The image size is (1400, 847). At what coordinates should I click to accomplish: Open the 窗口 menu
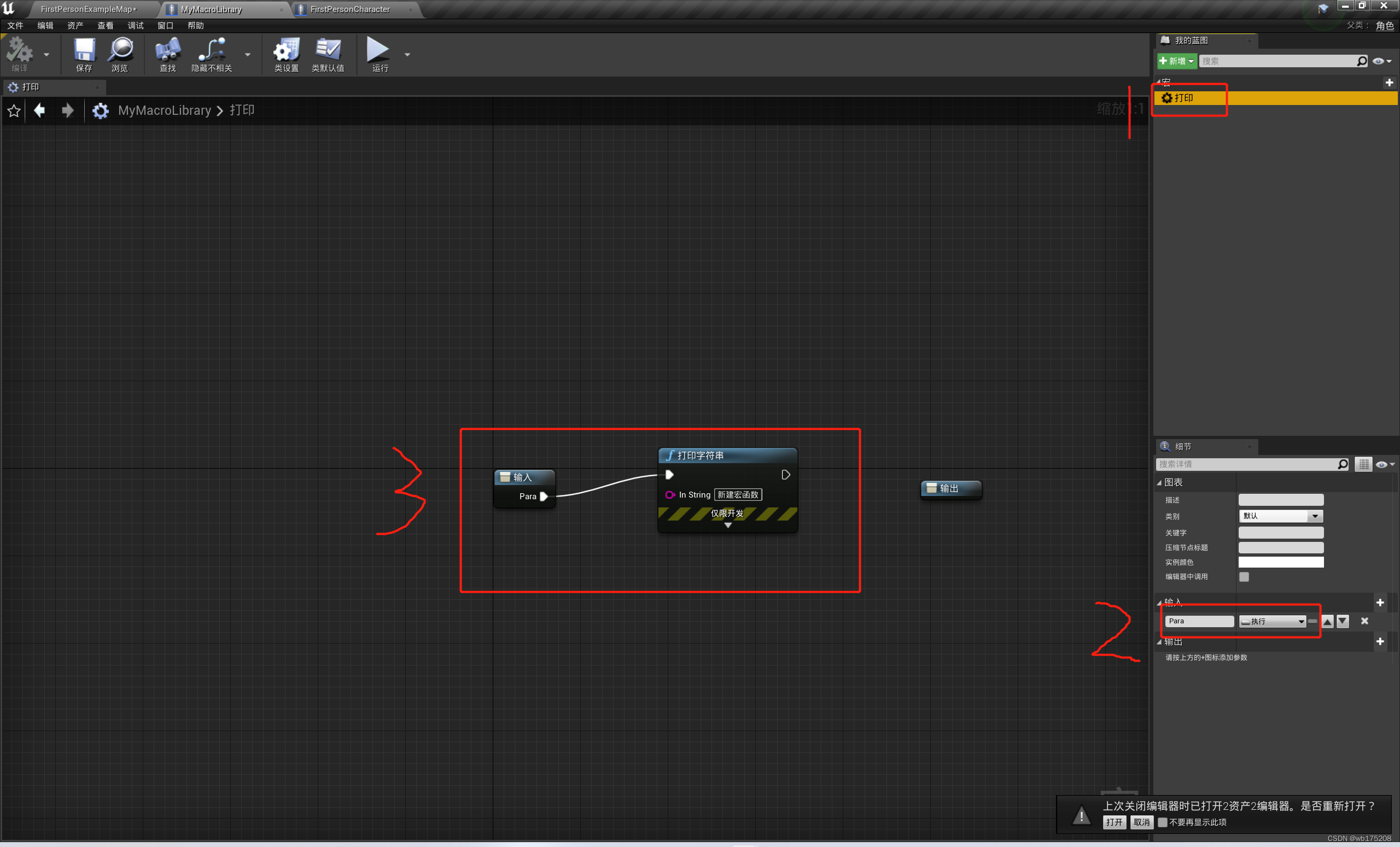pyautogui.click(x=165, y=26)
